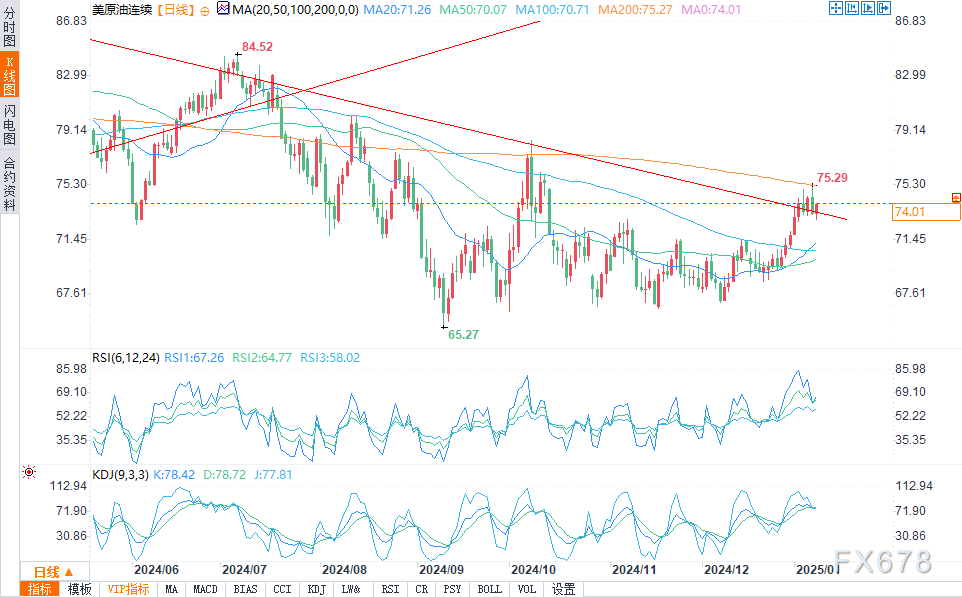The height and width of the screenshot is (597, 962).
Task: Select the 指标 indicators tab
Action: pos(40,589)
